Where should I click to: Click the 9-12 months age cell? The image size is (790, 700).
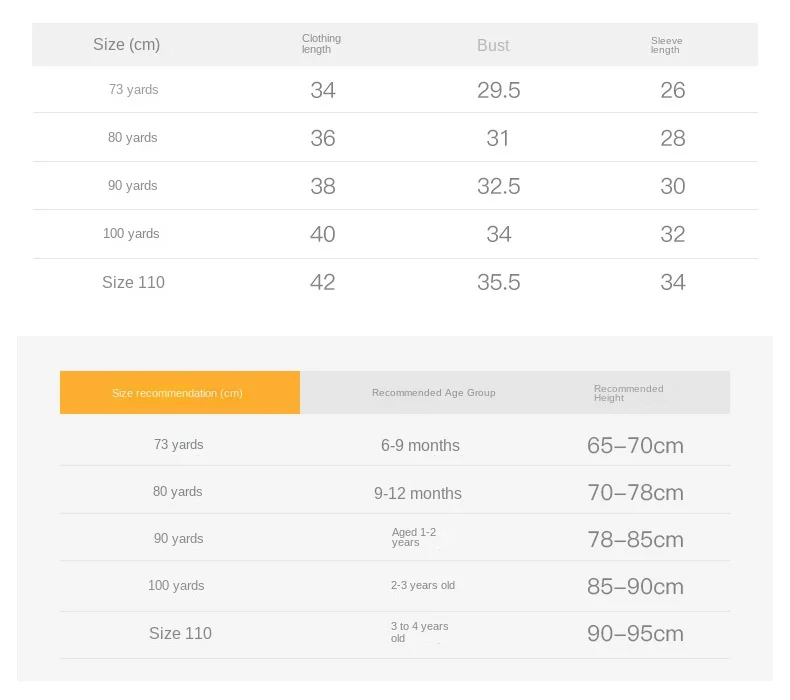(418, 493)
